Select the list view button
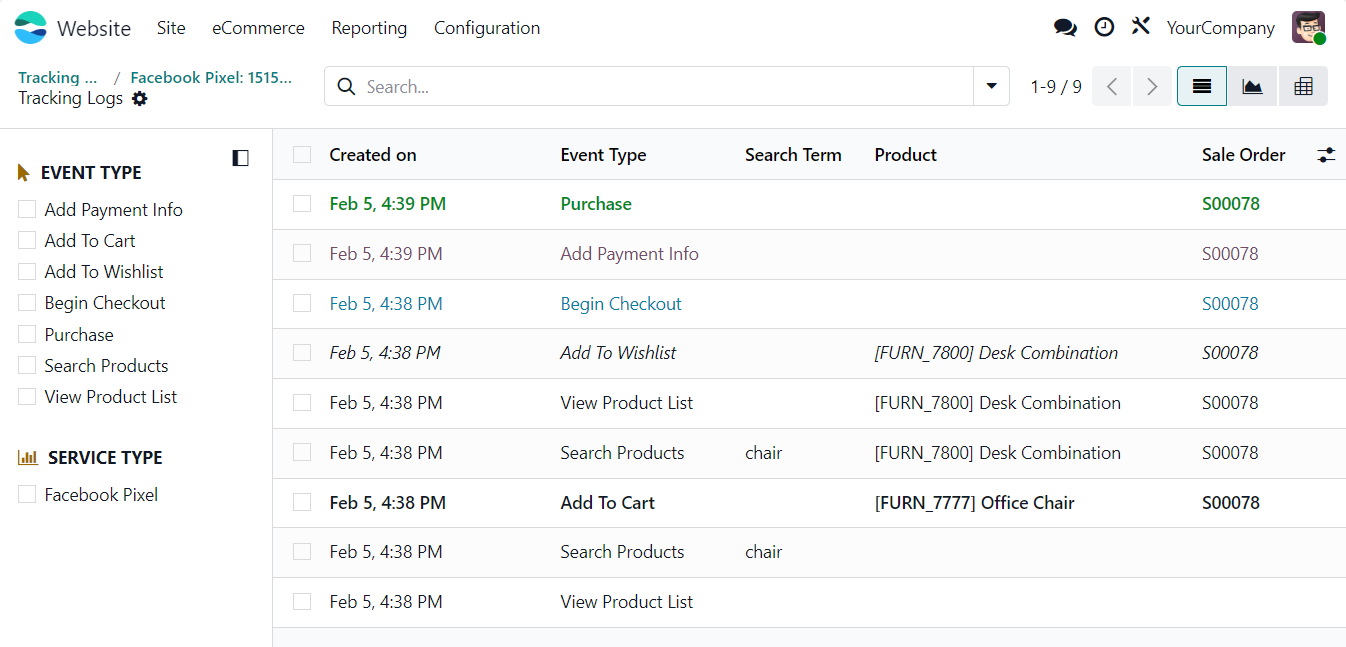 [x=1202, y=87]
